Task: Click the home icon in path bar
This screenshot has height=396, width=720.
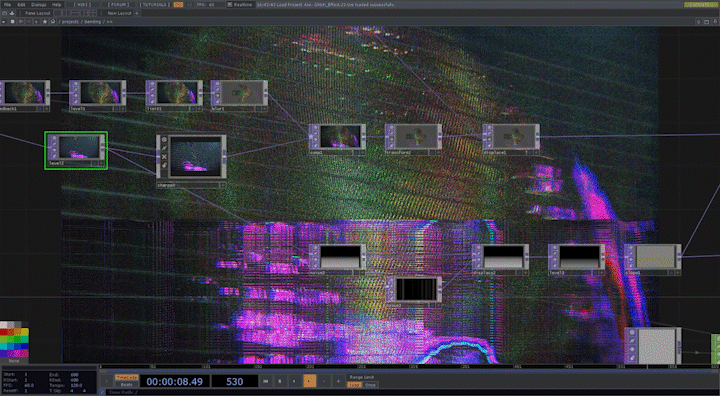Action: 53,22
